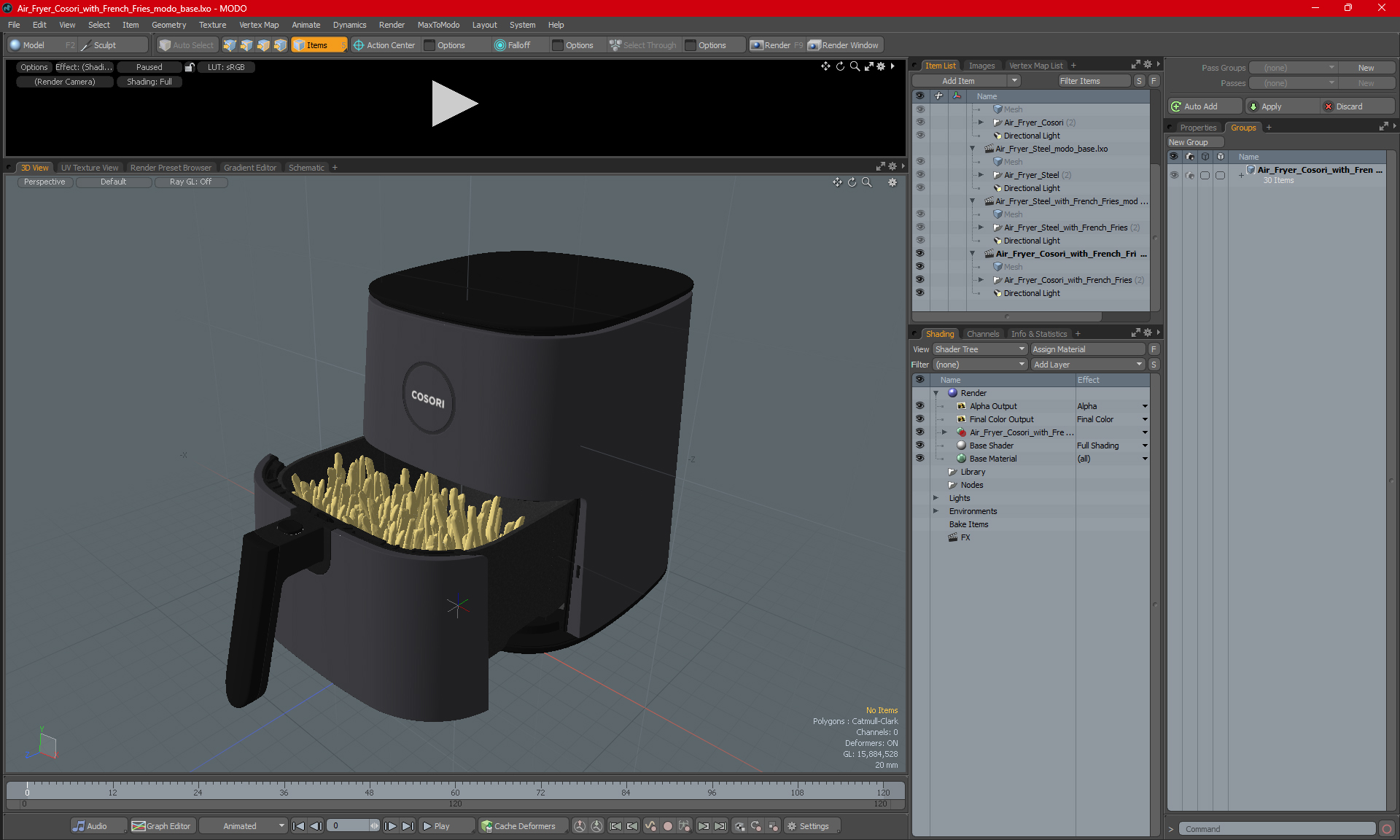Open Render Window
Viewport: 1400px width, 840px height.
844,45
